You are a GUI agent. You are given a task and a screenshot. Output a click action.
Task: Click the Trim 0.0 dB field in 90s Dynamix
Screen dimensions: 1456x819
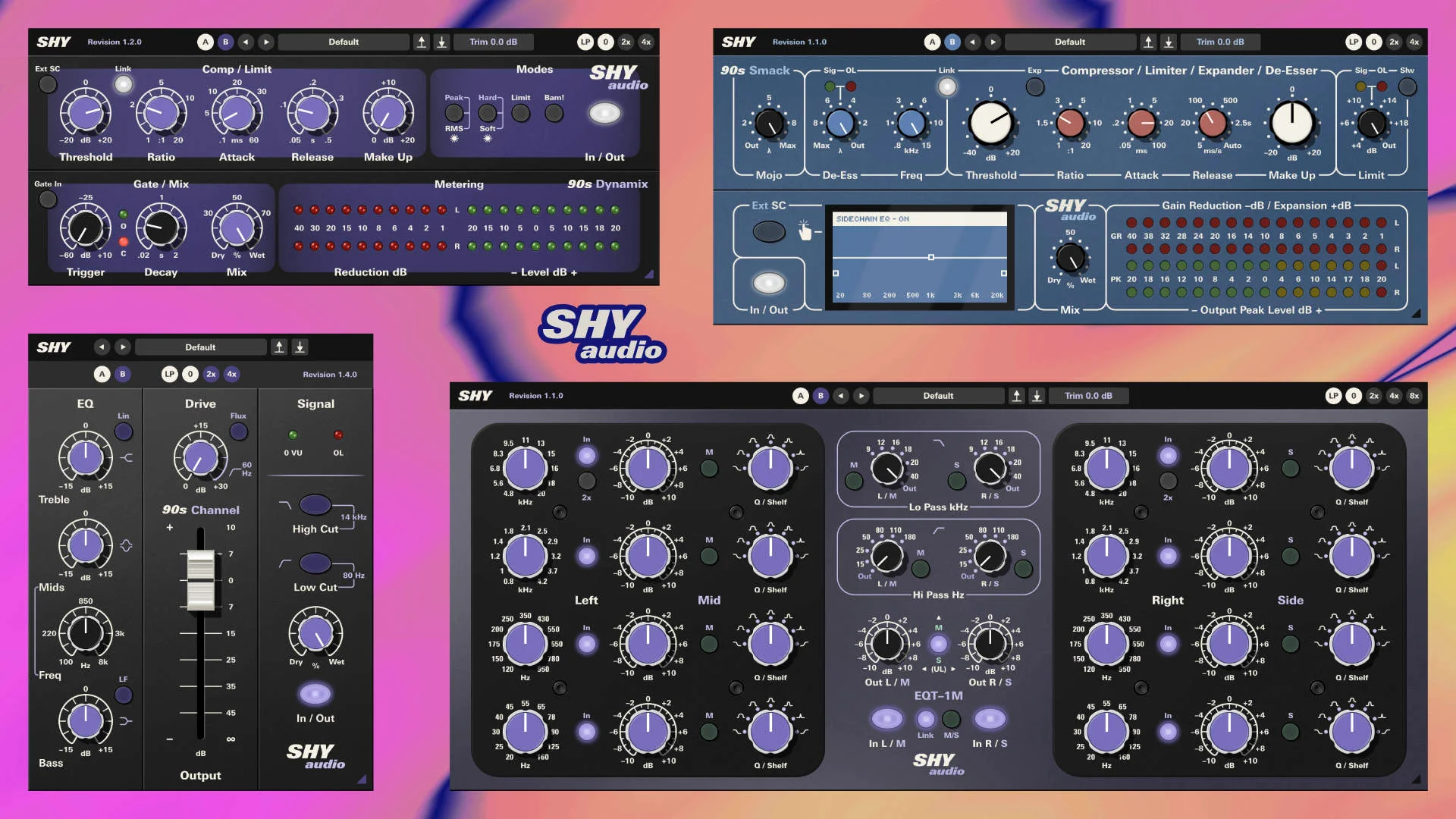[493, 42]
